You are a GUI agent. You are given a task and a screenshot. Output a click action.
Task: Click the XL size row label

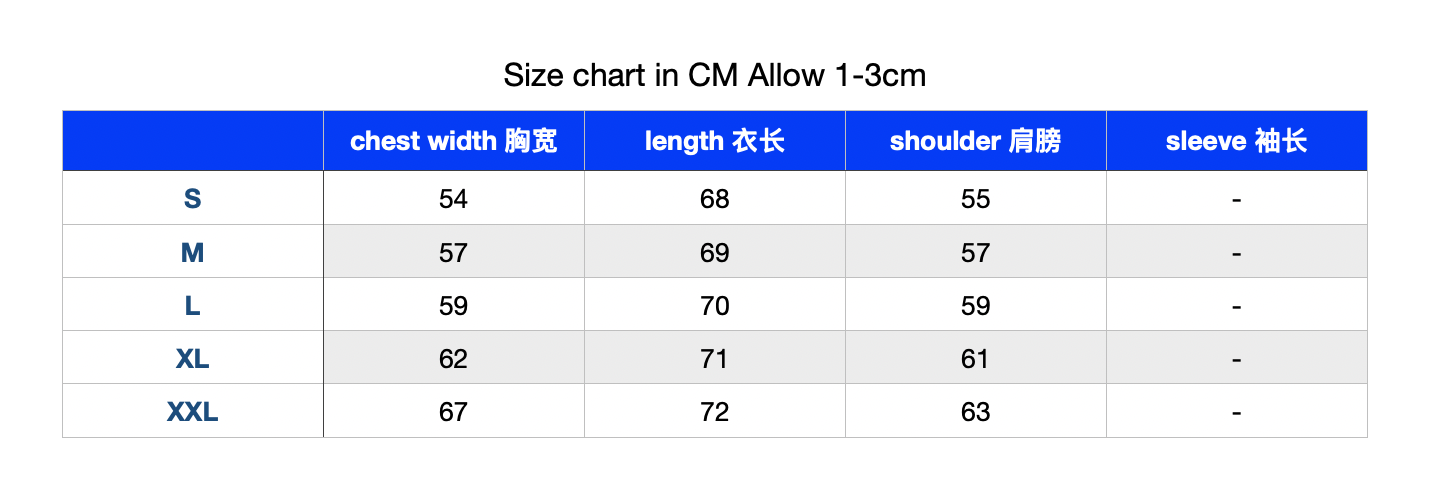[x=193, y=358]
